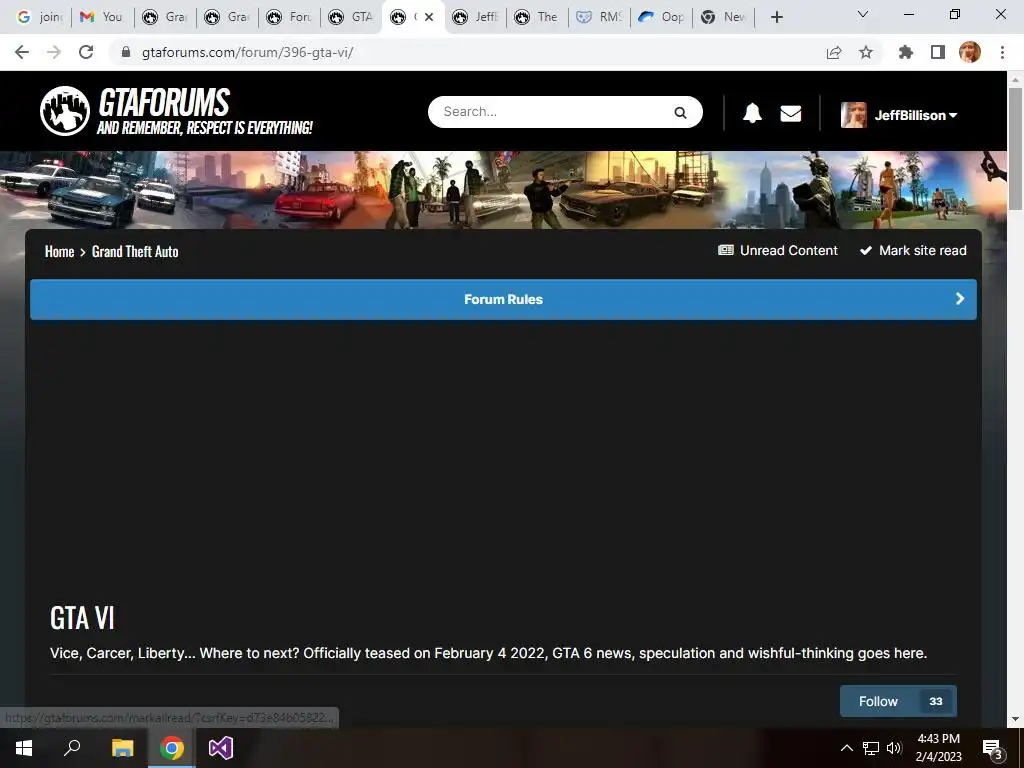Viewport: 1024px width, 768px height.
Task: Switch to the Gmail 'You' tab
Action: [x=102, y=17]
